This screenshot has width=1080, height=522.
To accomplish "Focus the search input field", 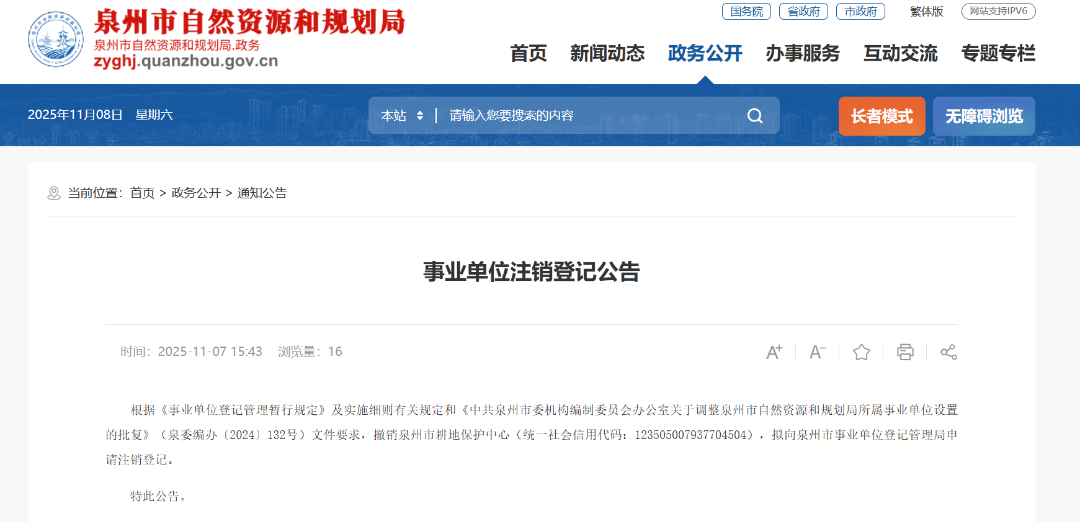I will (x=592, y=116).
